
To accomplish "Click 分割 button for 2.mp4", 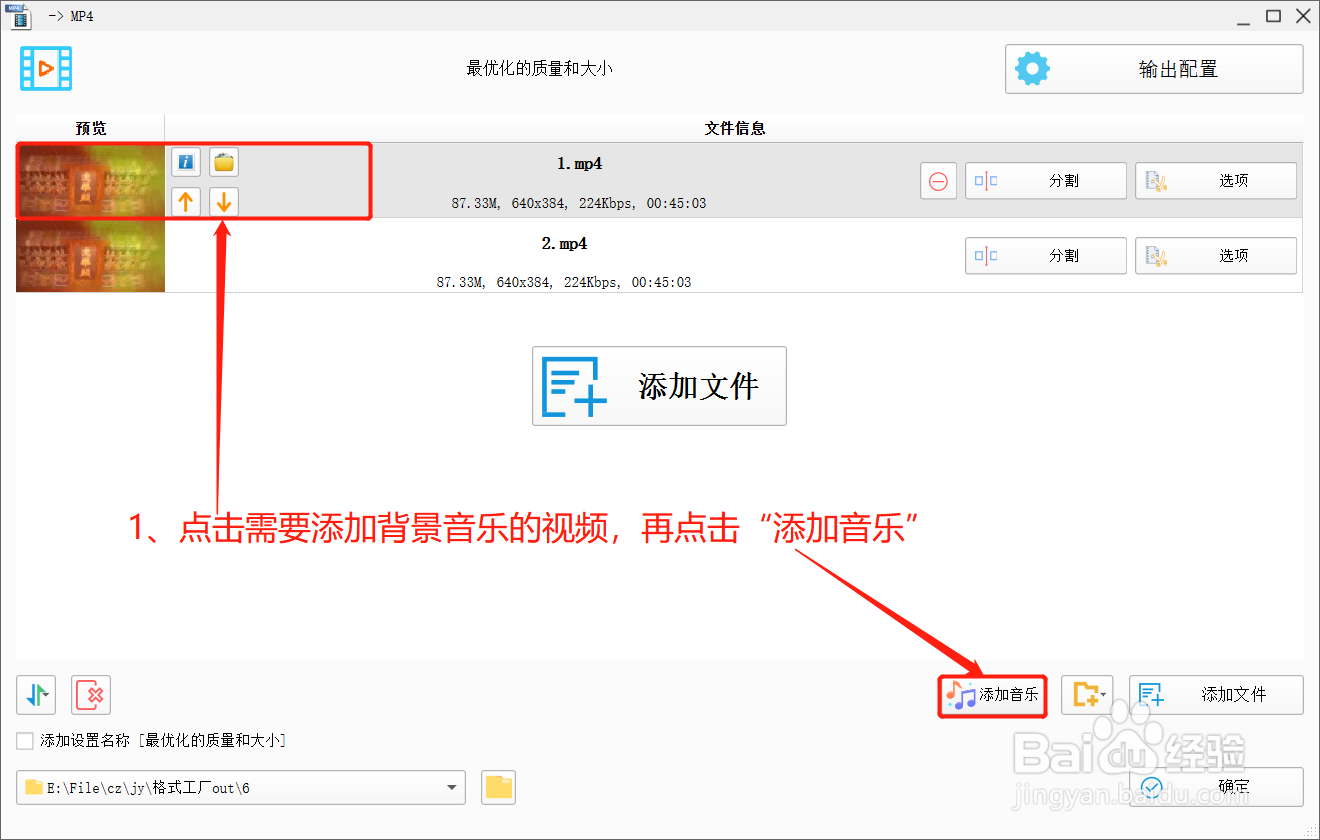I will [x=1045, y=255].
